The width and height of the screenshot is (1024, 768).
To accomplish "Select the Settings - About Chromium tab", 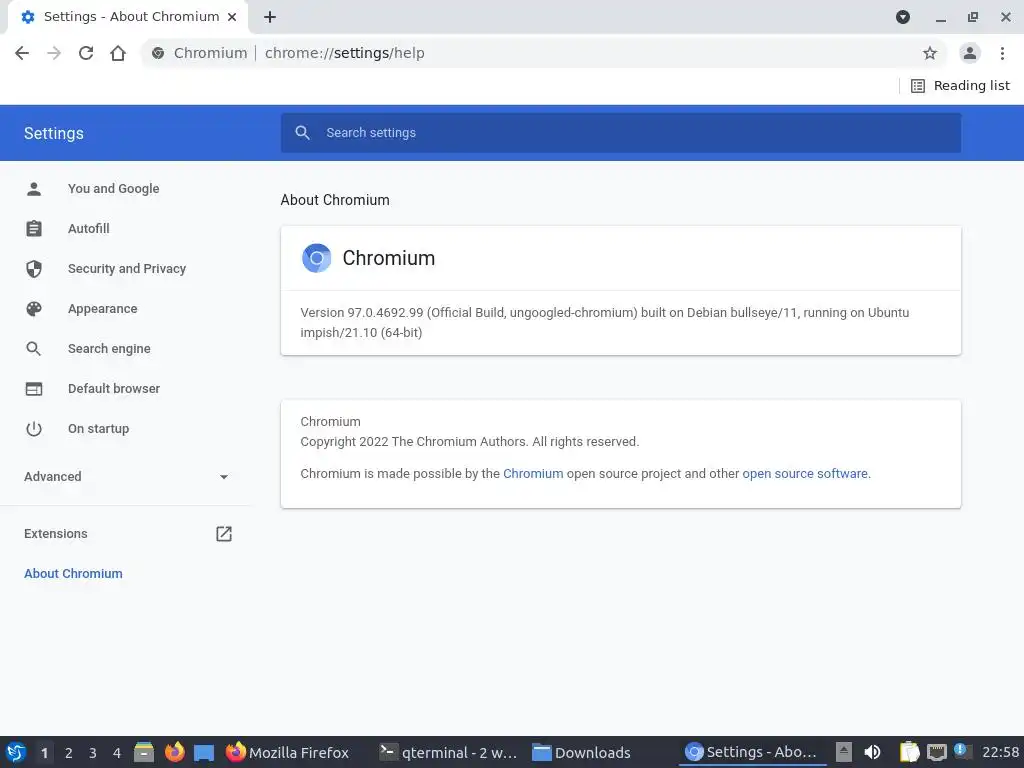I will (128, 17).
